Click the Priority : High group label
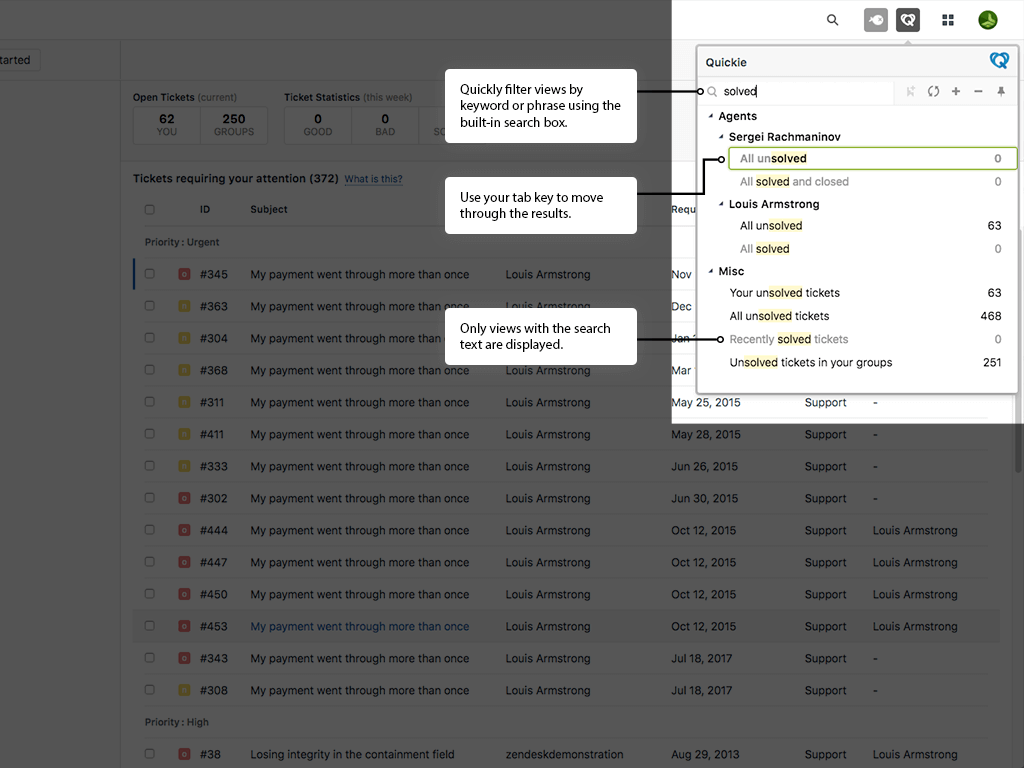The height and width of the screenshot is (768, 1024). (176, 722)
